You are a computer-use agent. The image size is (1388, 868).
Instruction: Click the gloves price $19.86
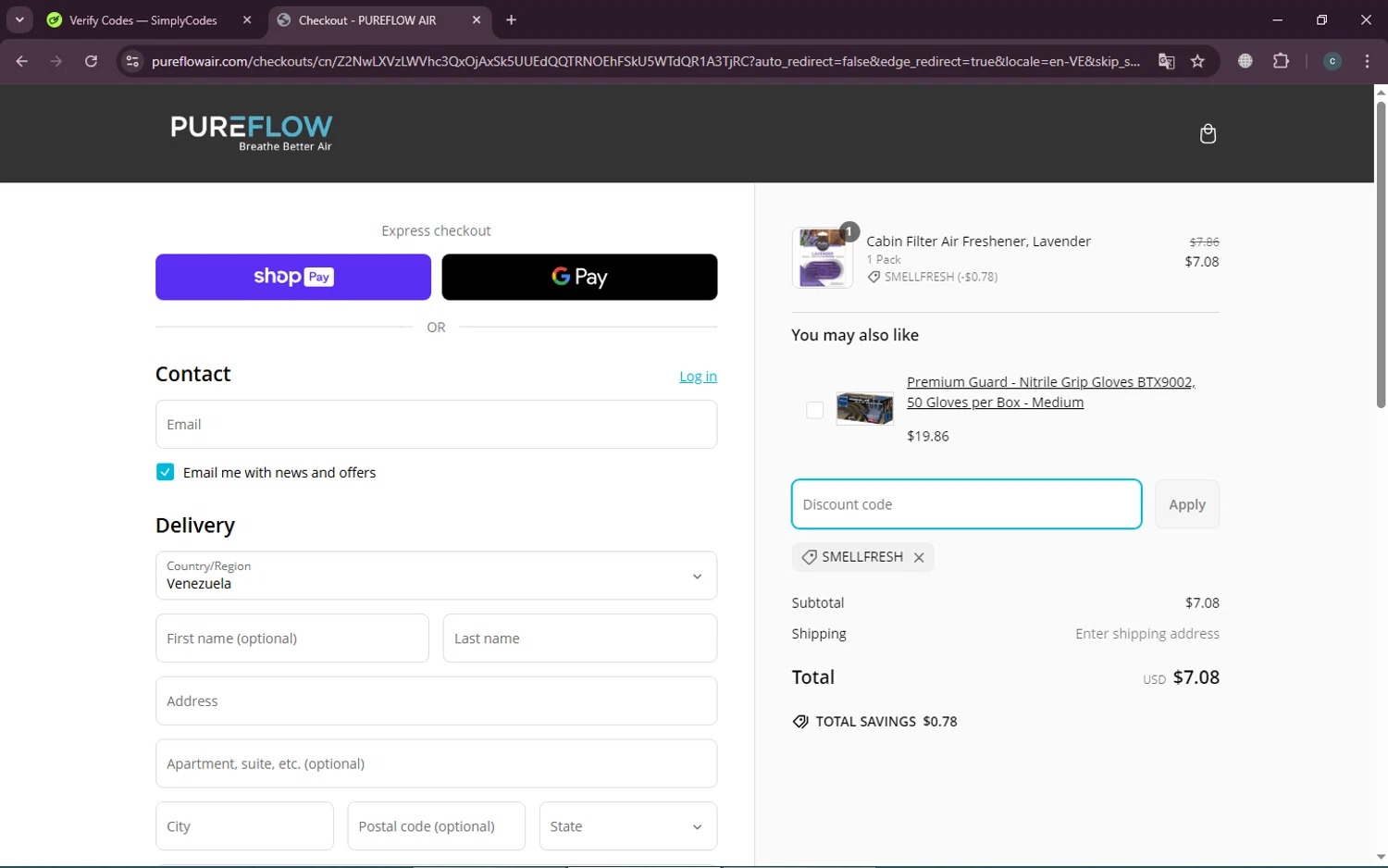click(928, 436)
